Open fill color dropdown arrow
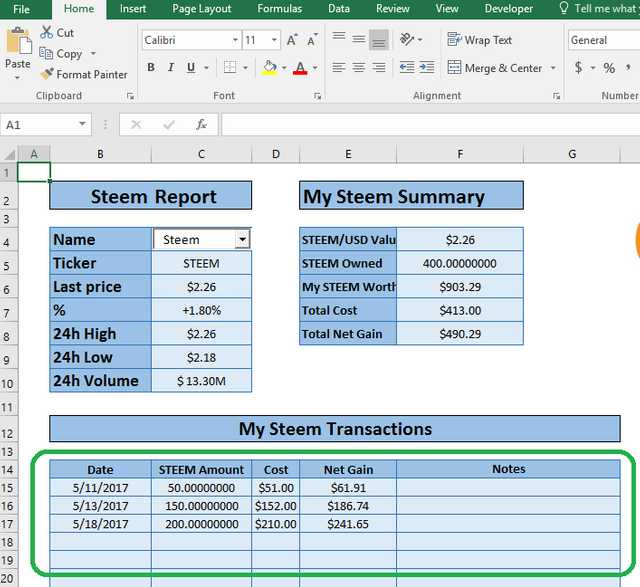 tap(284, 68)
